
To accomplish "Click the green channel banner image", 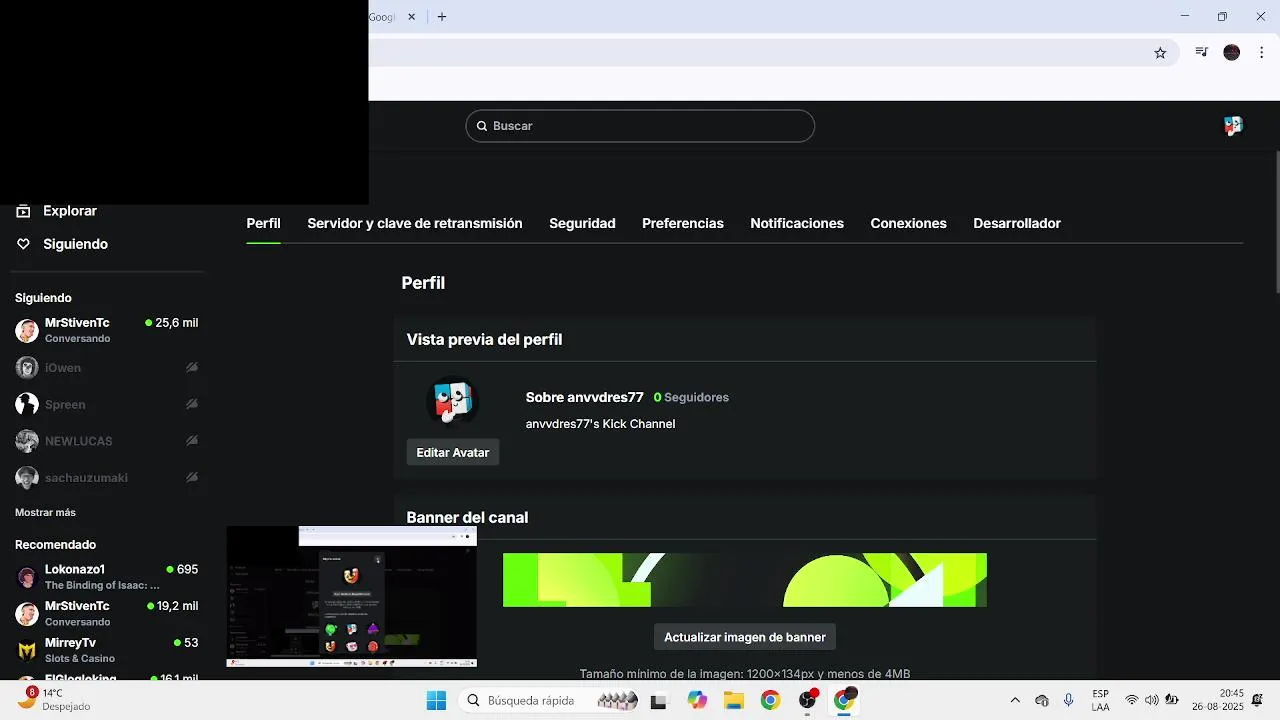I will [x=745, y=580].
